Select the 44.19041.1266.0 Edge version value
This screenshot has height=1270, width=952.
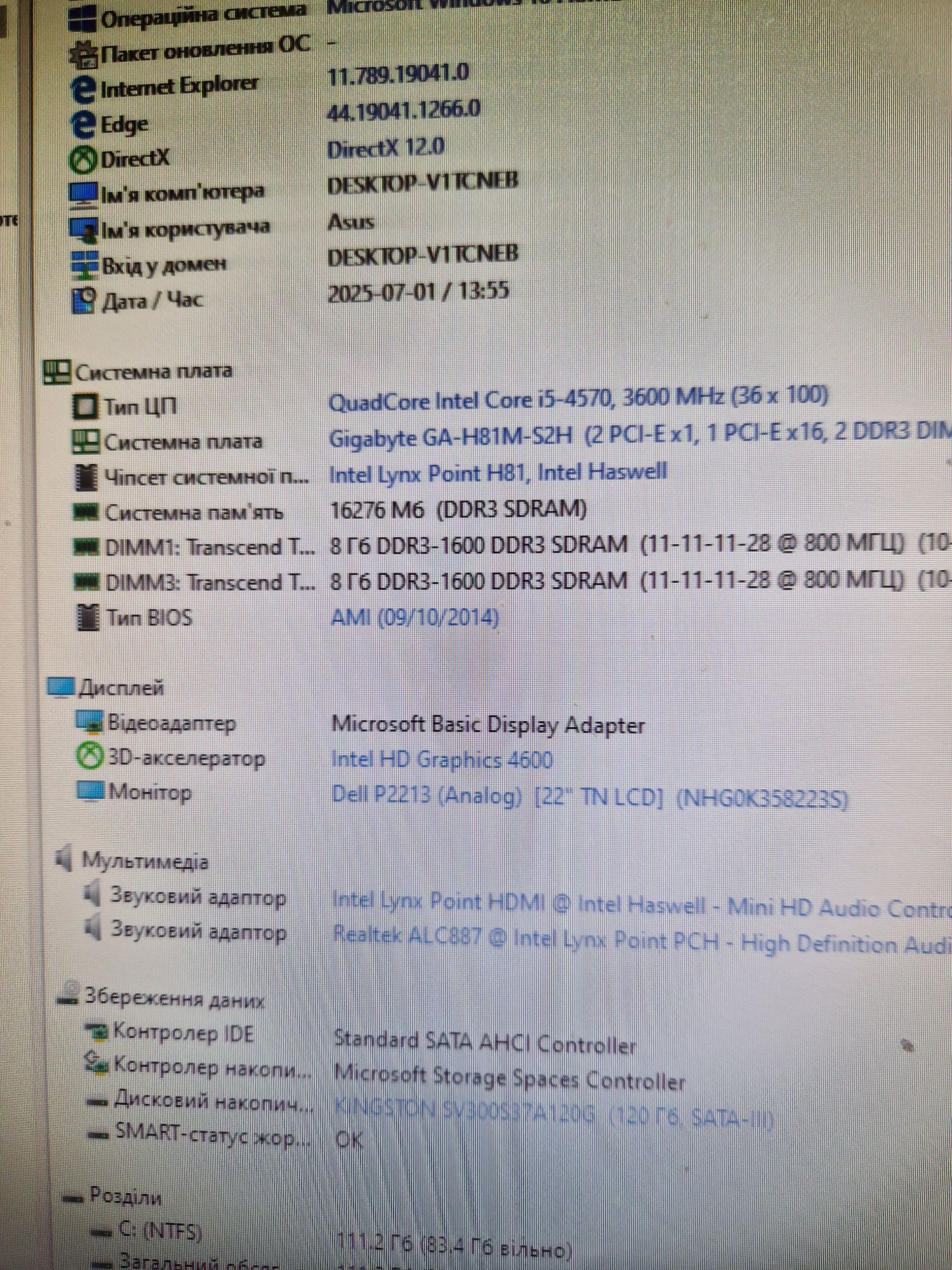click(403, 111)
